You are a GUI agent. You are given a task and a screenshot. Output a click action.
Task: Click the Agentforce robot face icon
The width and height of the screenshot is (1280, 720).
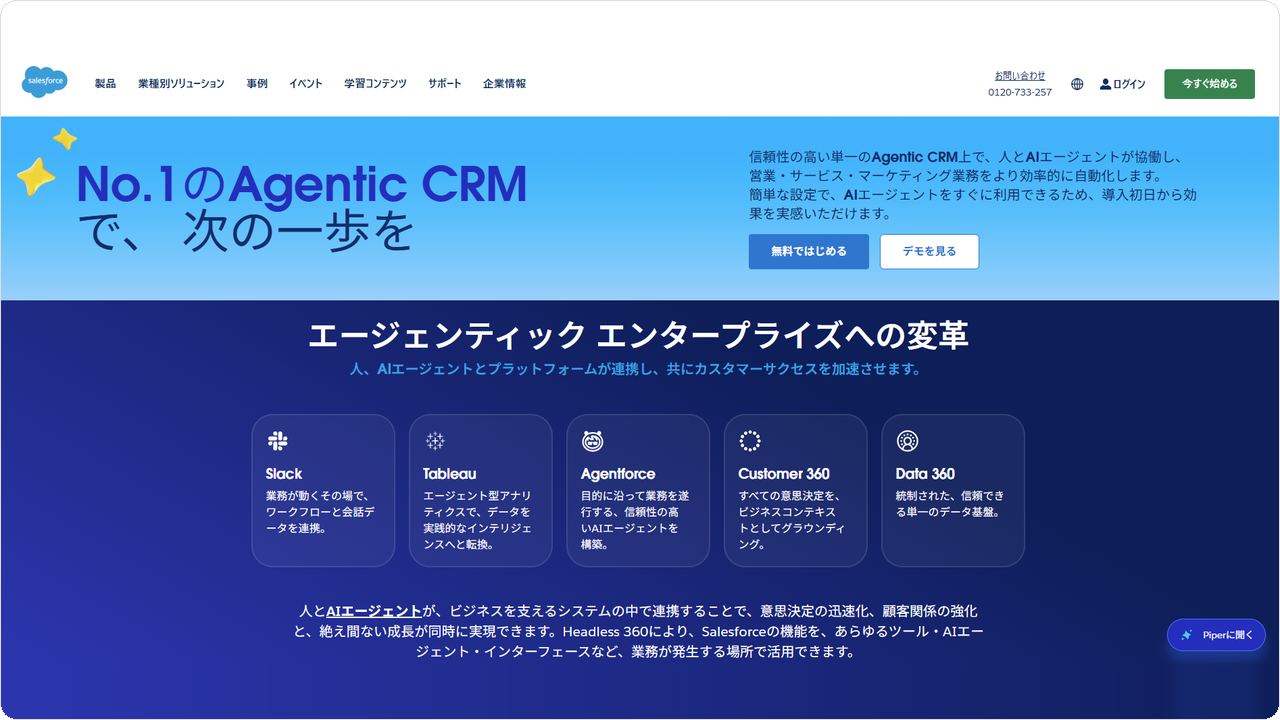592,441
